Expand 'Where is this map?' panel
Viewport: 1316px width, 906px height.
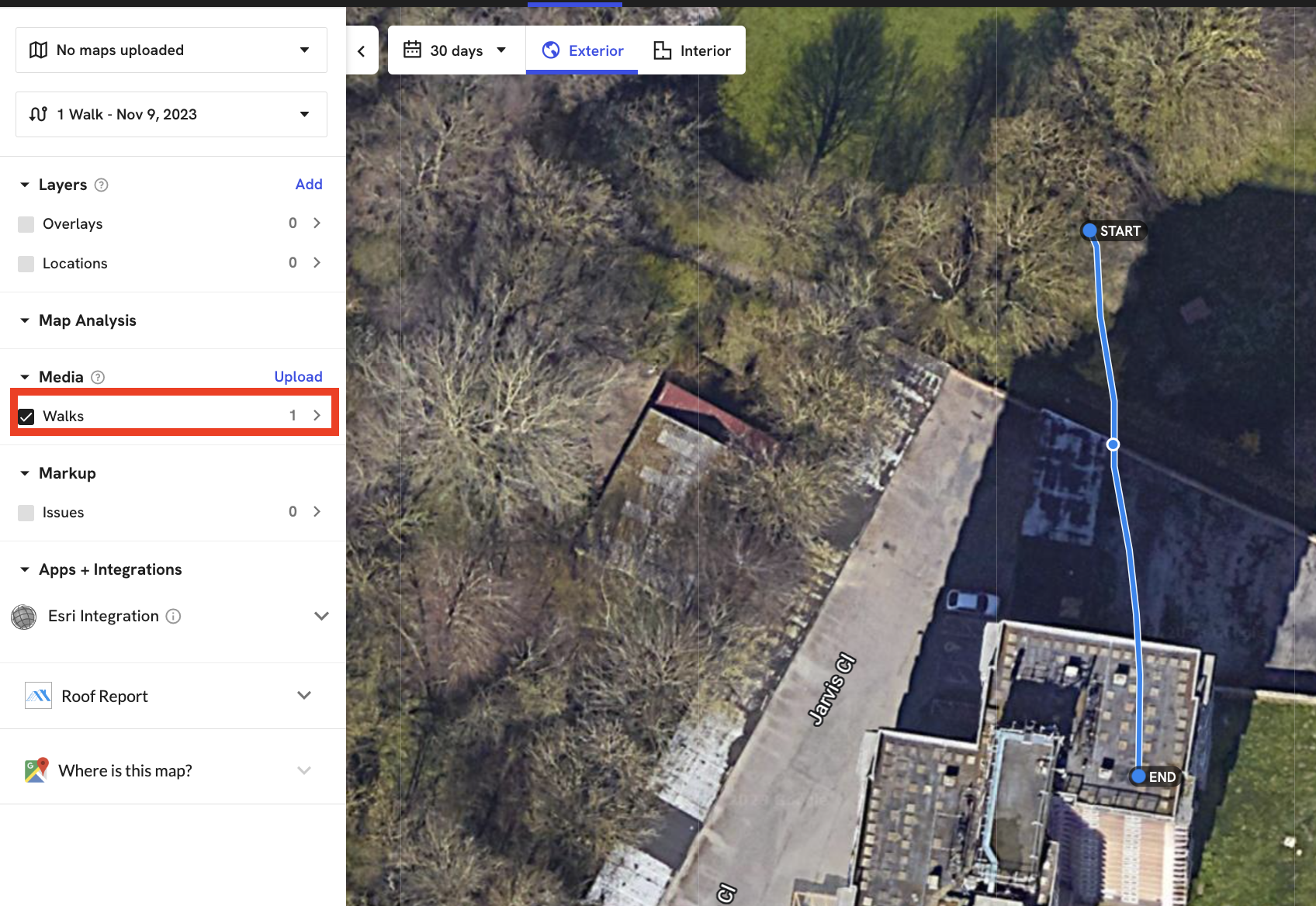304,771
